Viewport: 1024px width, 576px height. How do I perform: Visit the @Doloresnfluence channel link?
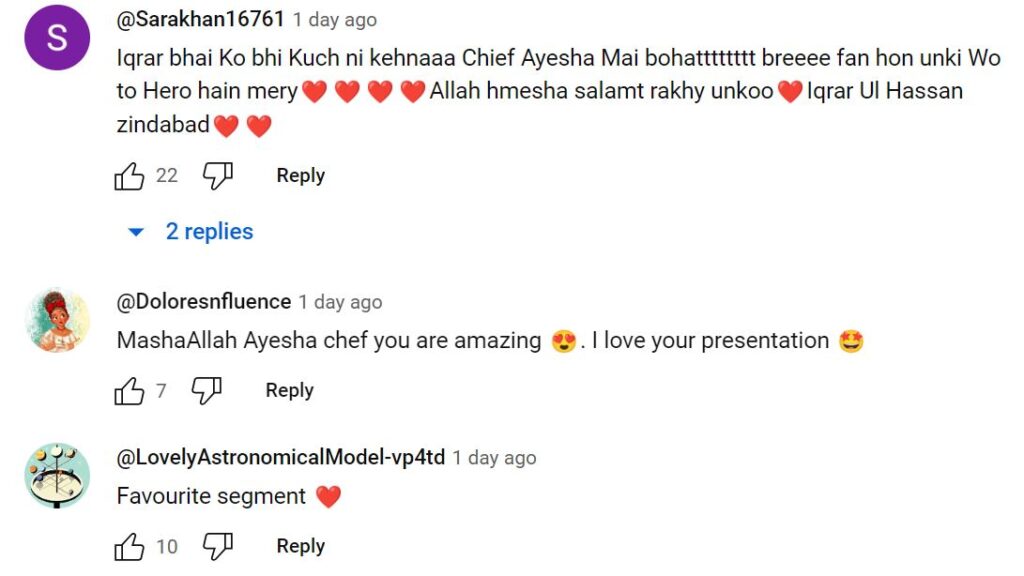pyautogui.click(x=204, y=302)
